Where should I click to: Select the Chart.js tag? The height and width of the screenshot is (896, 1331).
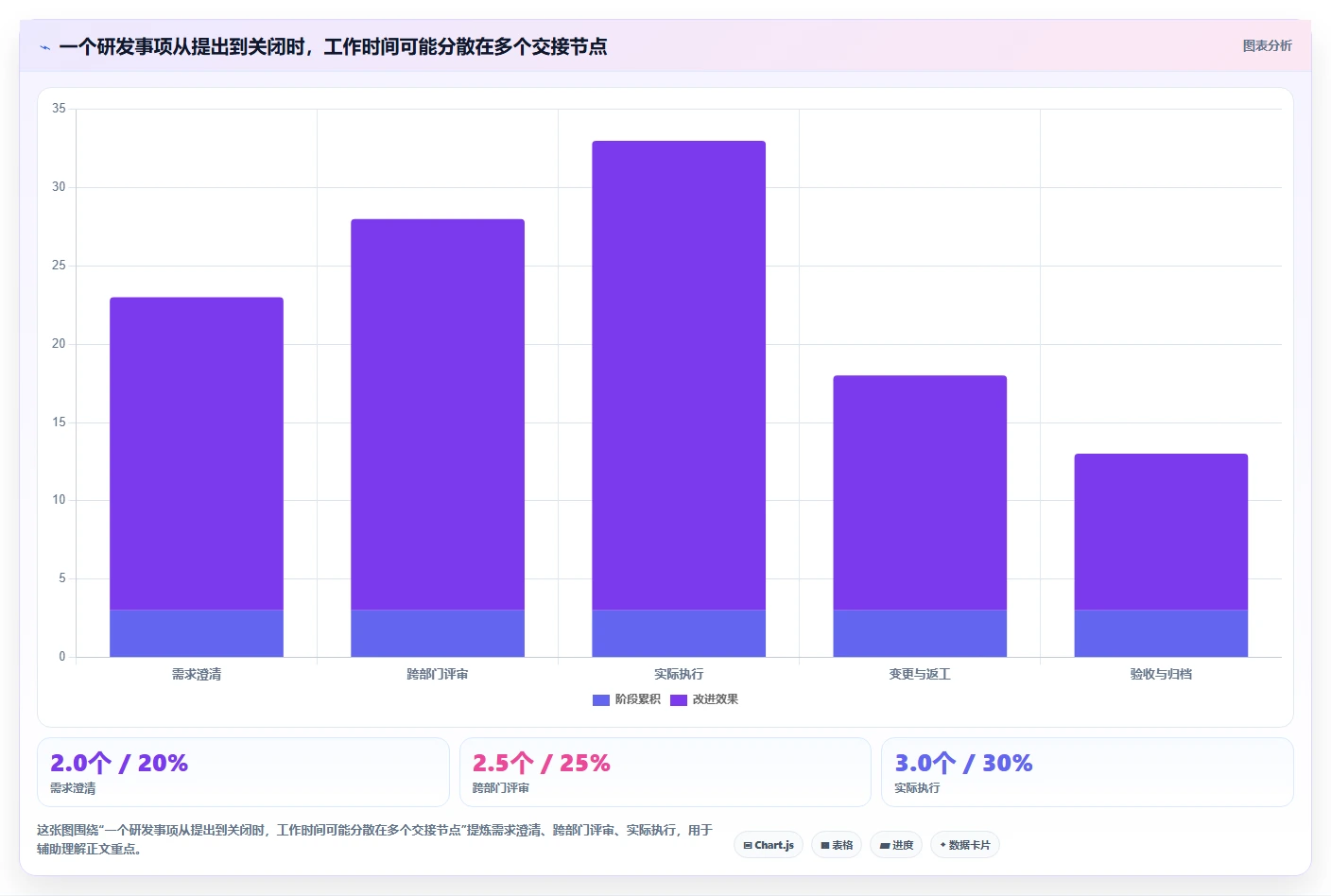tap(769, 845)
